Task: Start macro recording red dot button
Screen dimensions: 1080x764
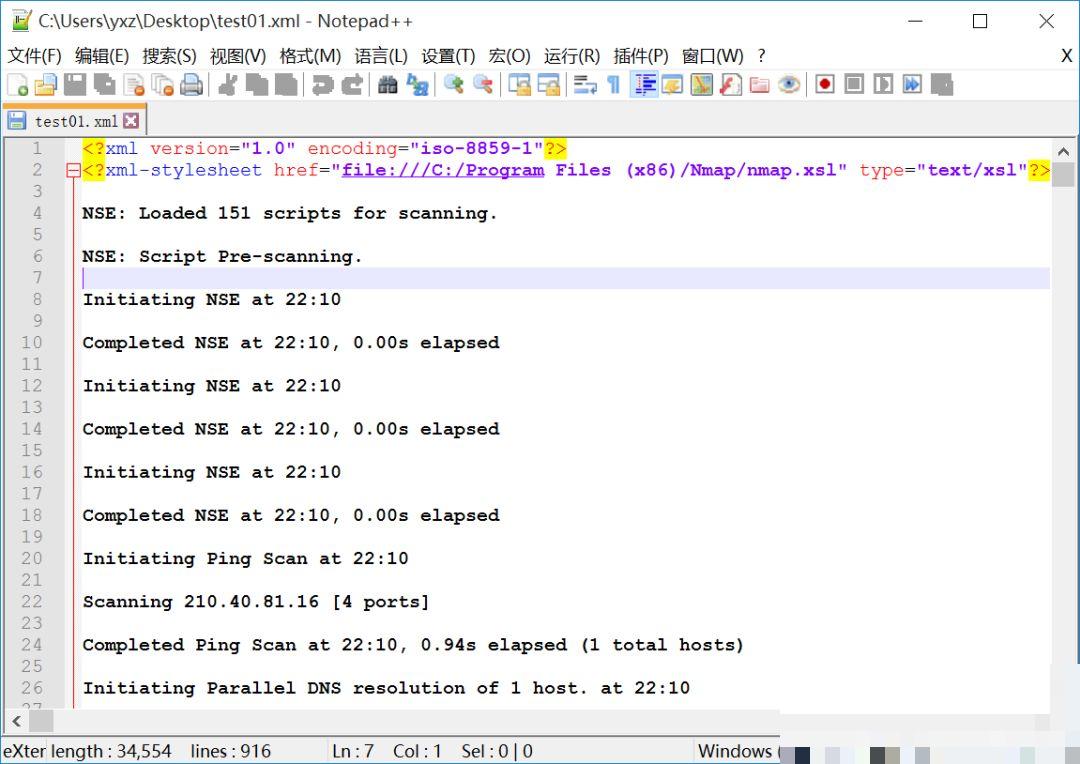Action: tap(824, 85)
